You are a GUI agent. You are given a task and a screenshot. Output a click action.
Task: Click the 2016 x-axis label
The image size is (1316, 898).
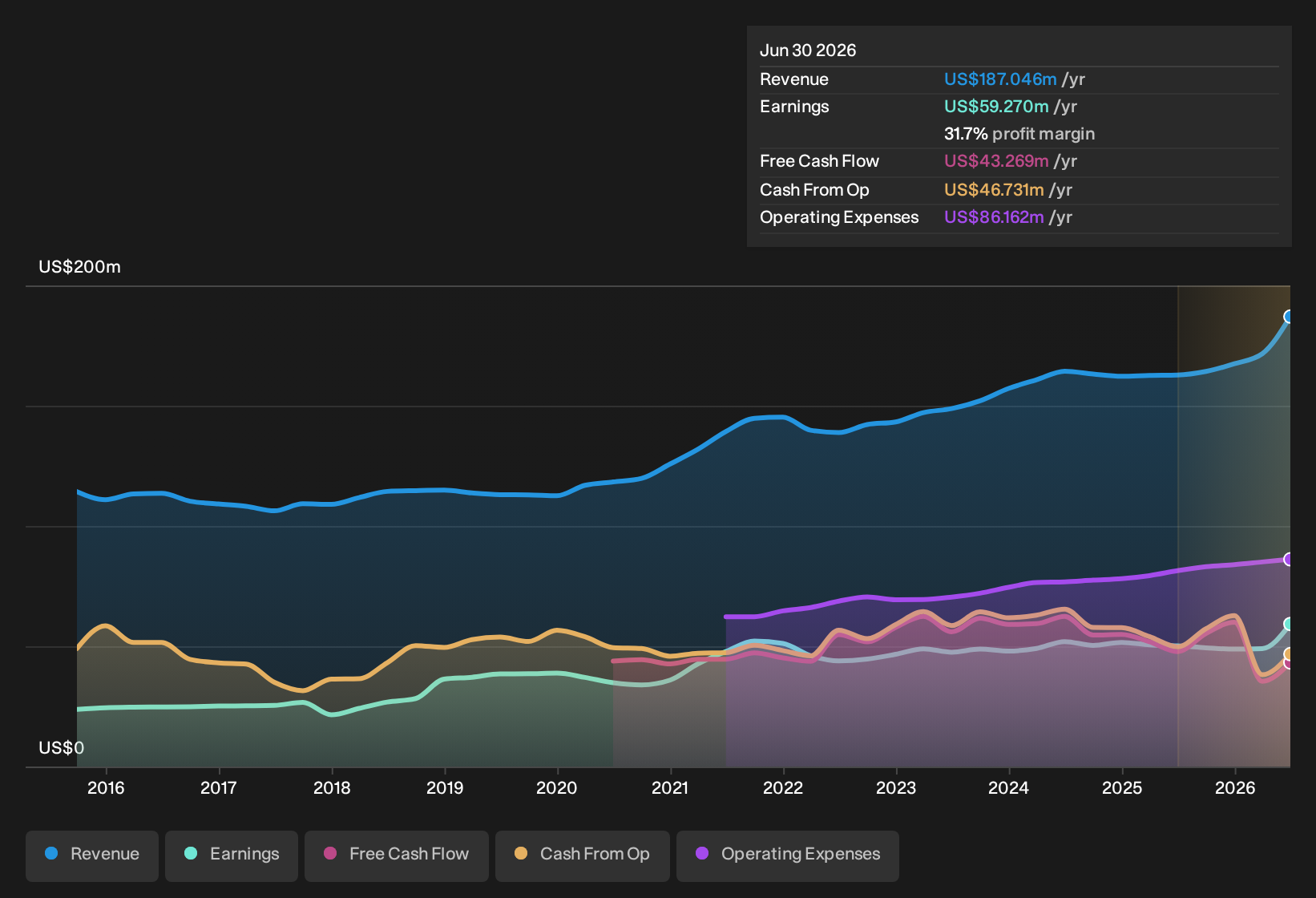[106, 788]
